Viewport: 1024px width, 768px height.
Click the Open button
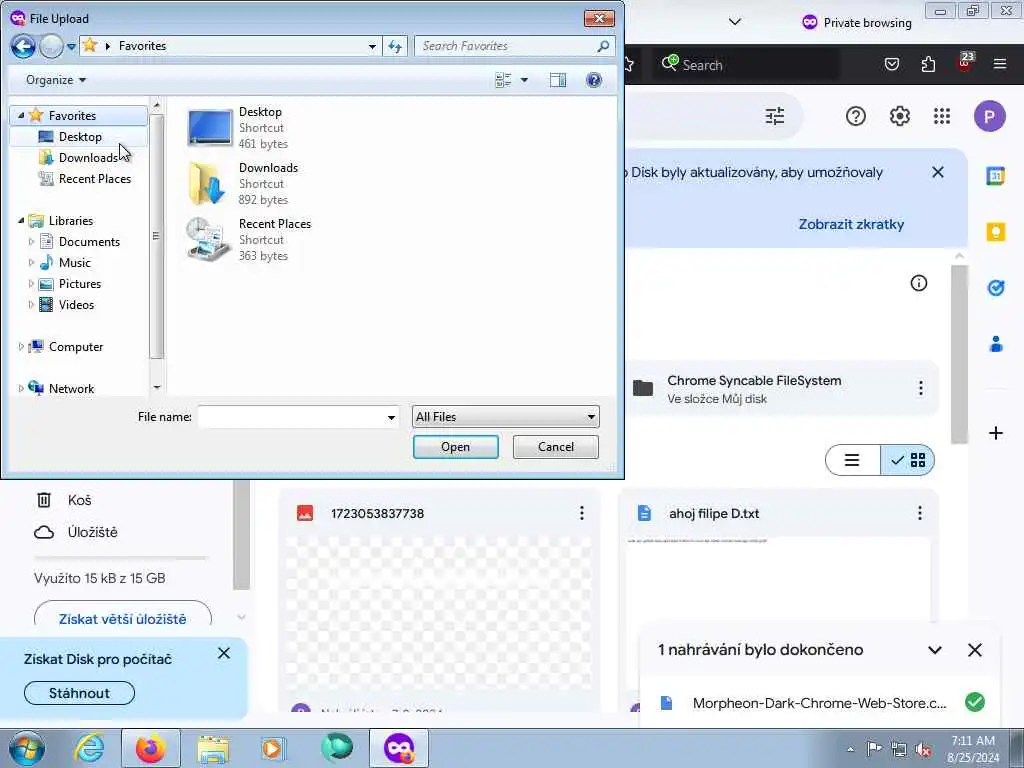455,447
